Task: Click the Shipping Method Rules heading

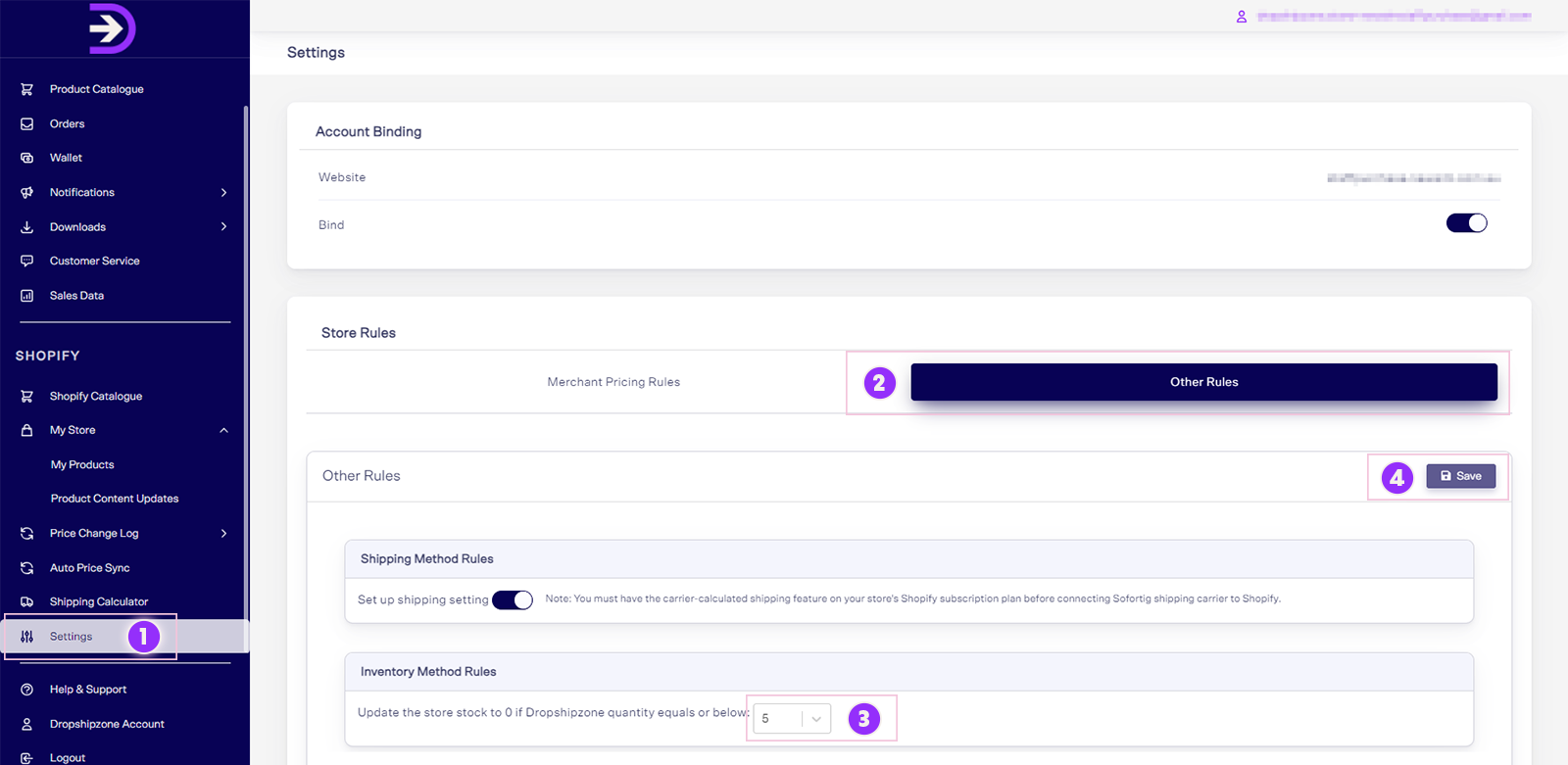Action: (x=427, y=559)
